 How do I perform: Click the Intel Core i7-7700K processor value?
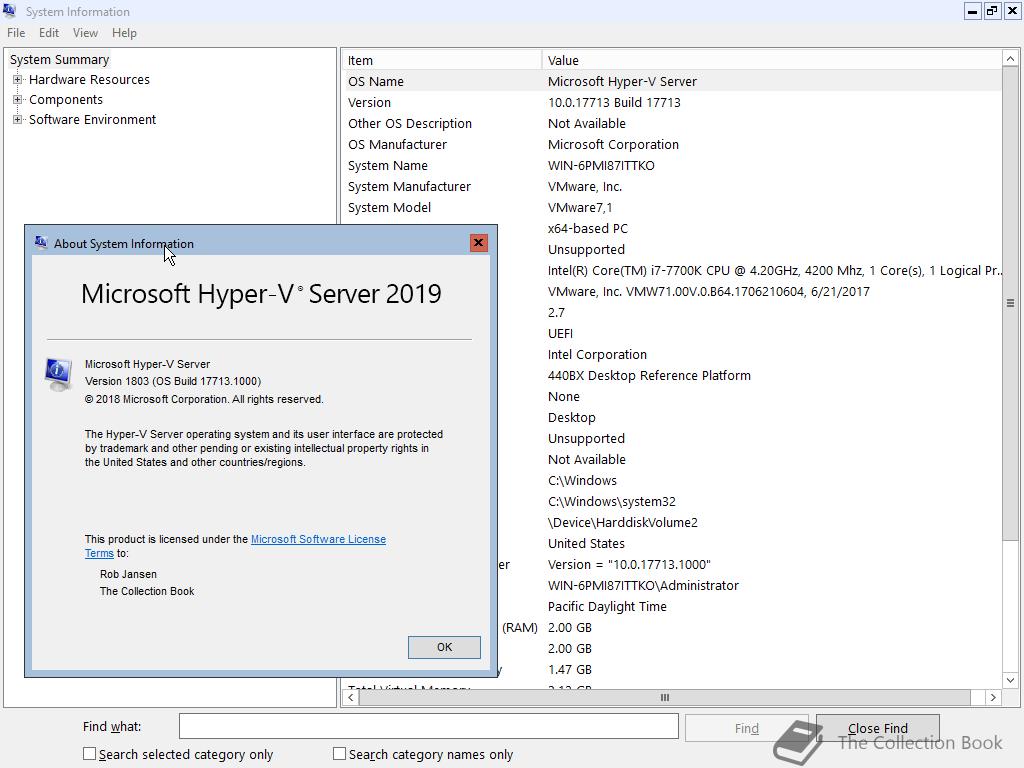point(774,270)
